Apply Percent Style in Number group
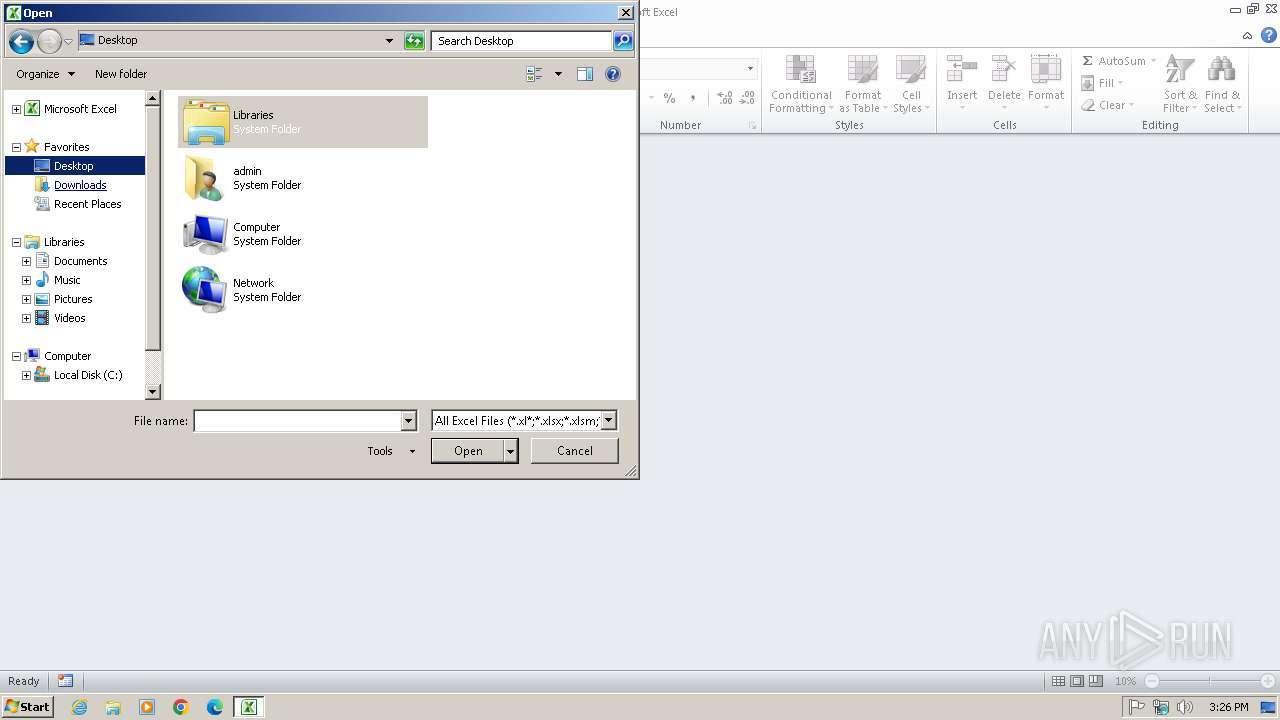Viewport: 1280px width, 720px height. click(x=669, y=98)
